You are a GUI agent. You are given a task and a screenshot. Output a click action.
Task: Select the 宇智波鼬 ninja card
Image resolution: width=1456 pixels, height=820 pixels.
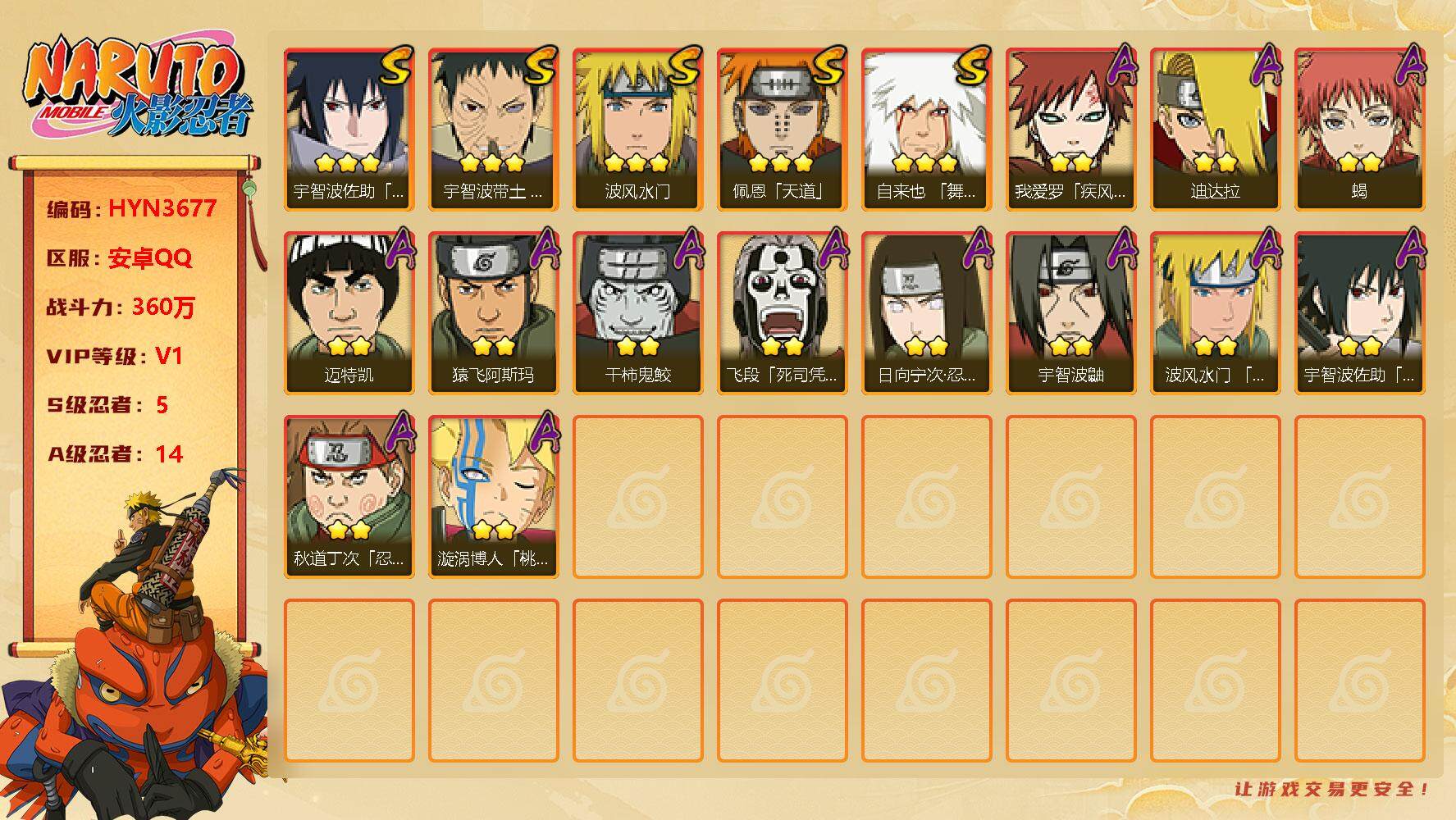pos(1070,313)
